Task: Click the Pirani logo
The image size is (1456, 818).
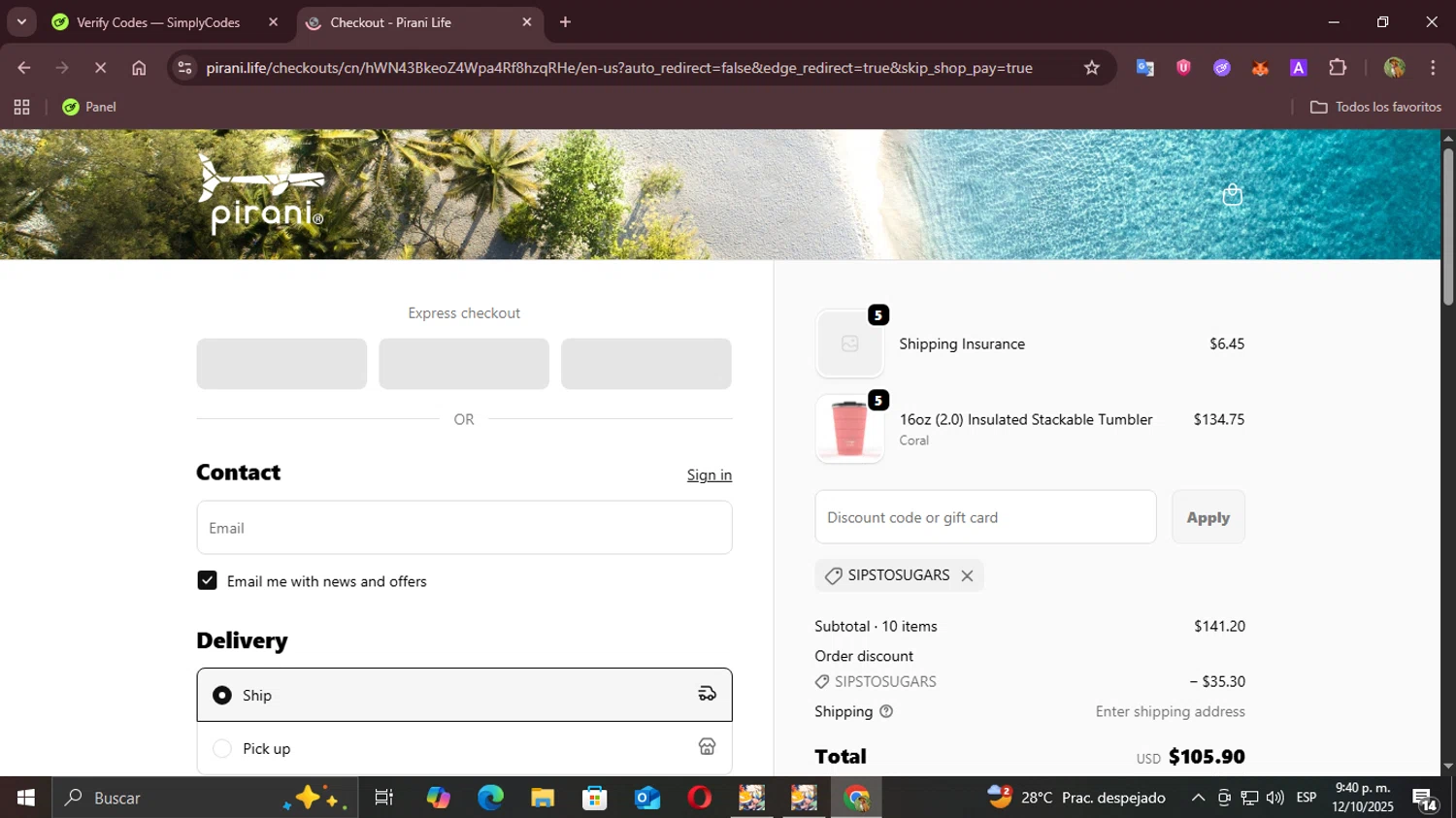Action: point(261,193)
